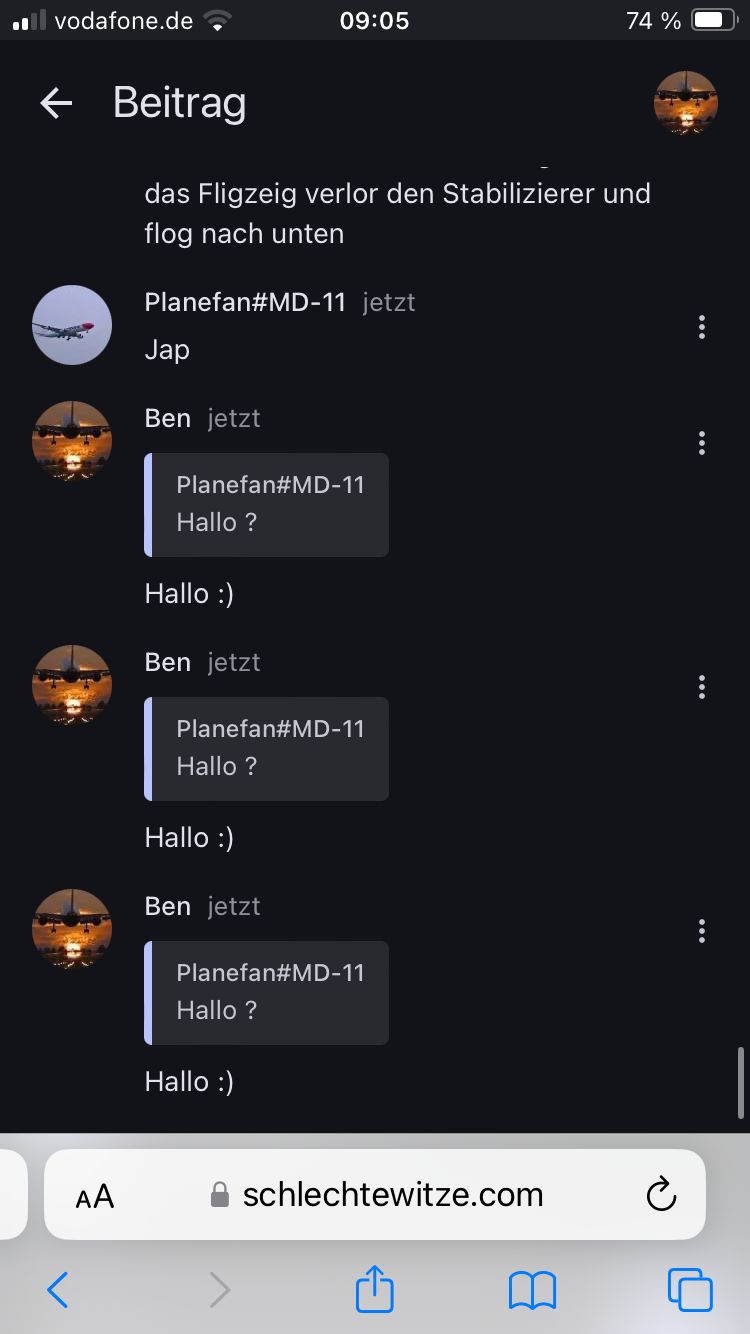This screenshot has height=1334, width=750.
Task: Open Safari bookmarks
Action: coord(532,1290)
